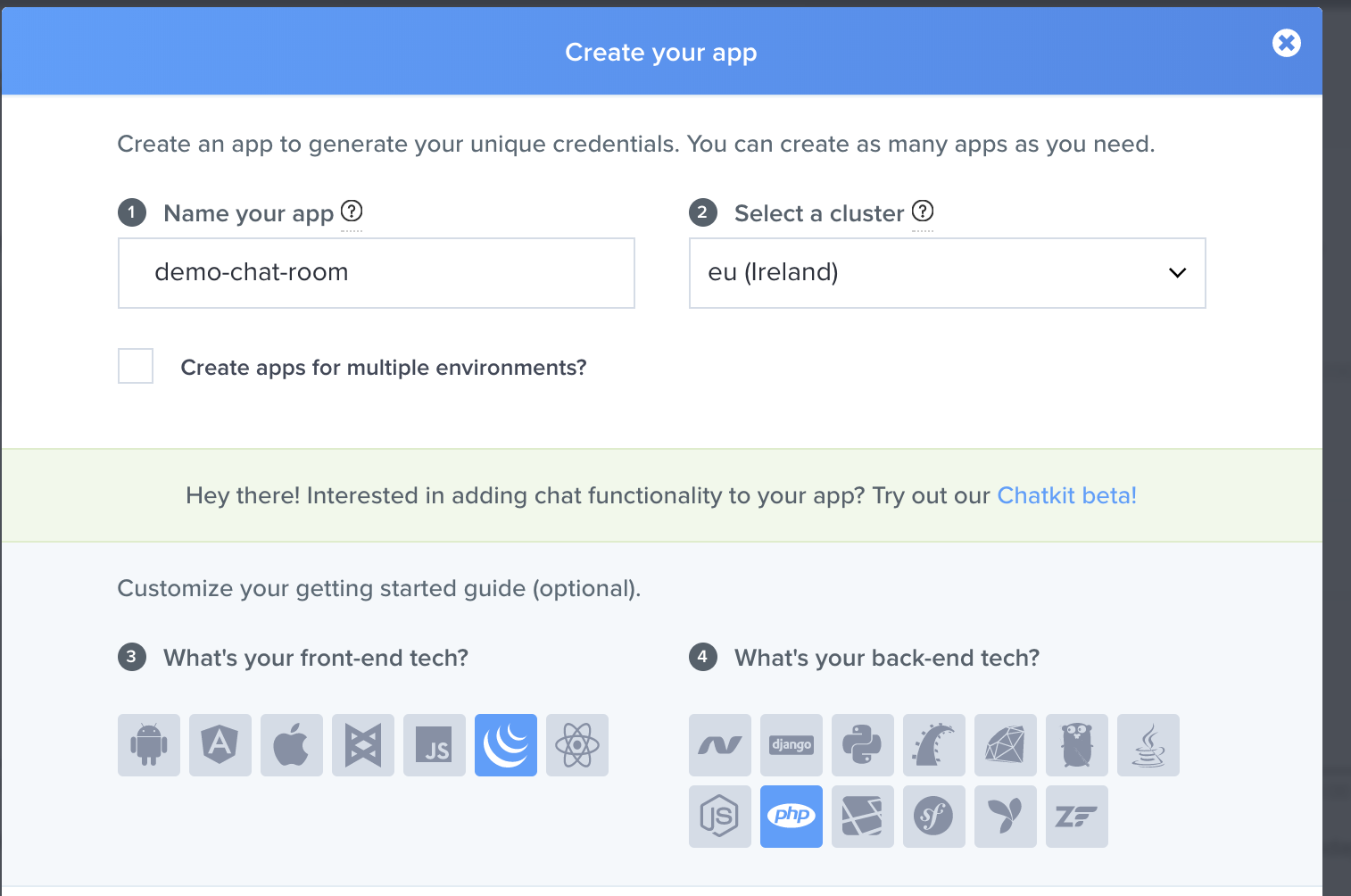Viewport: 1351px width, 896px height.
Task: Select the Zend Framework back-end icon
Action: pos(1077,817)
